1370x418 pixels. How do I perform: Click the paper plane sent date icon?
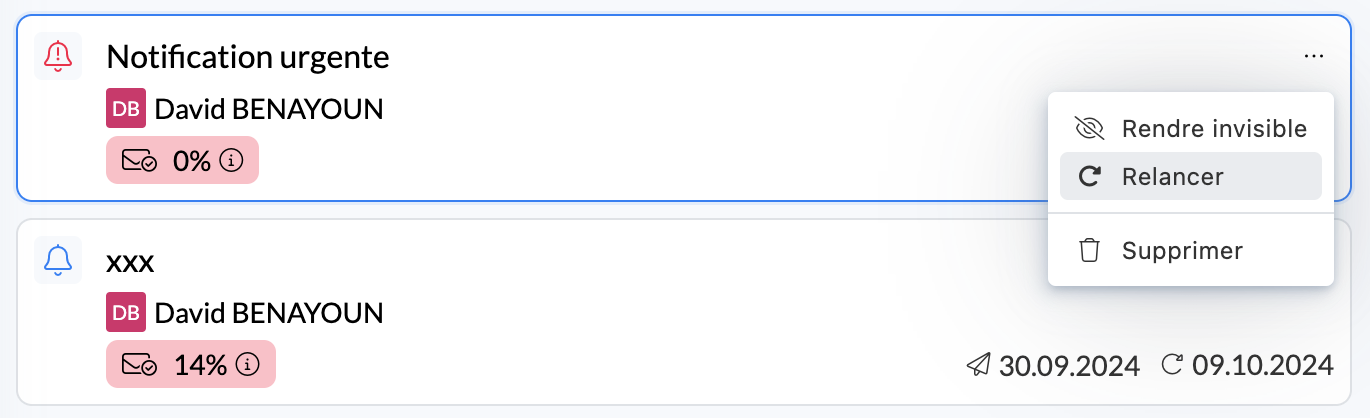pos(978,365)
